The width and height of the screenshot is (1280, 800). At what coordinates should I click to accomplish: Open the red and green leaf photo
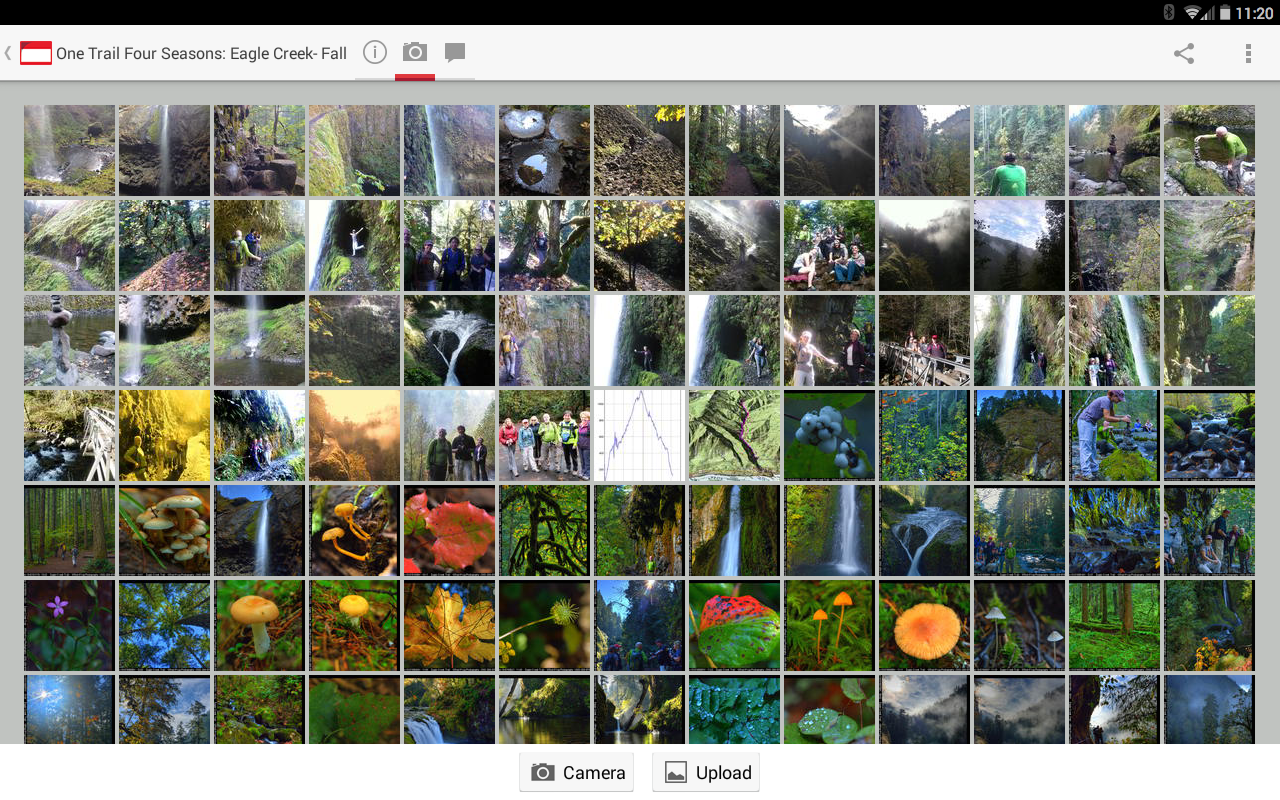[x=735, y=625]
